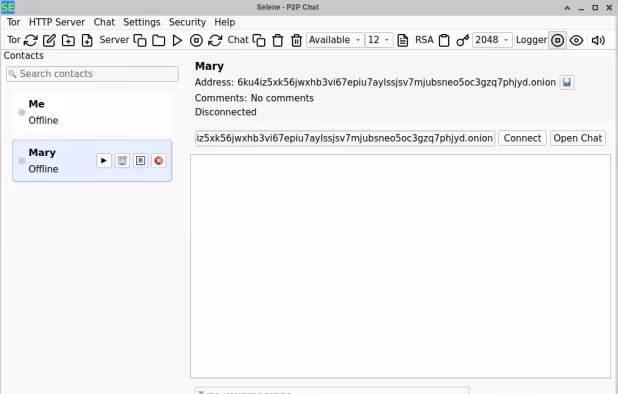The image size is (618, 394).
Task: Click the Connect button
Action: [522, 138]
